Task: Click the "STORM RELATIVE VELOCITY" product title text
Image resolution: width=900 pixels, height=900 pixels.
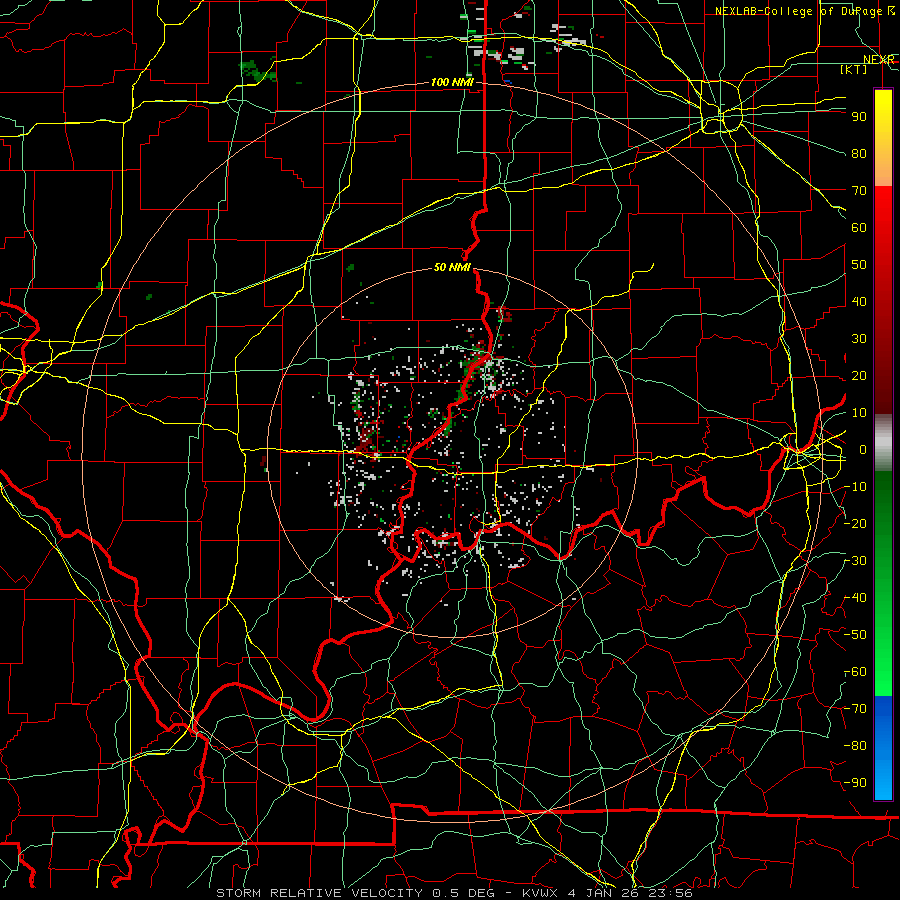Action: pyautogui.click(x=319, y=893)
